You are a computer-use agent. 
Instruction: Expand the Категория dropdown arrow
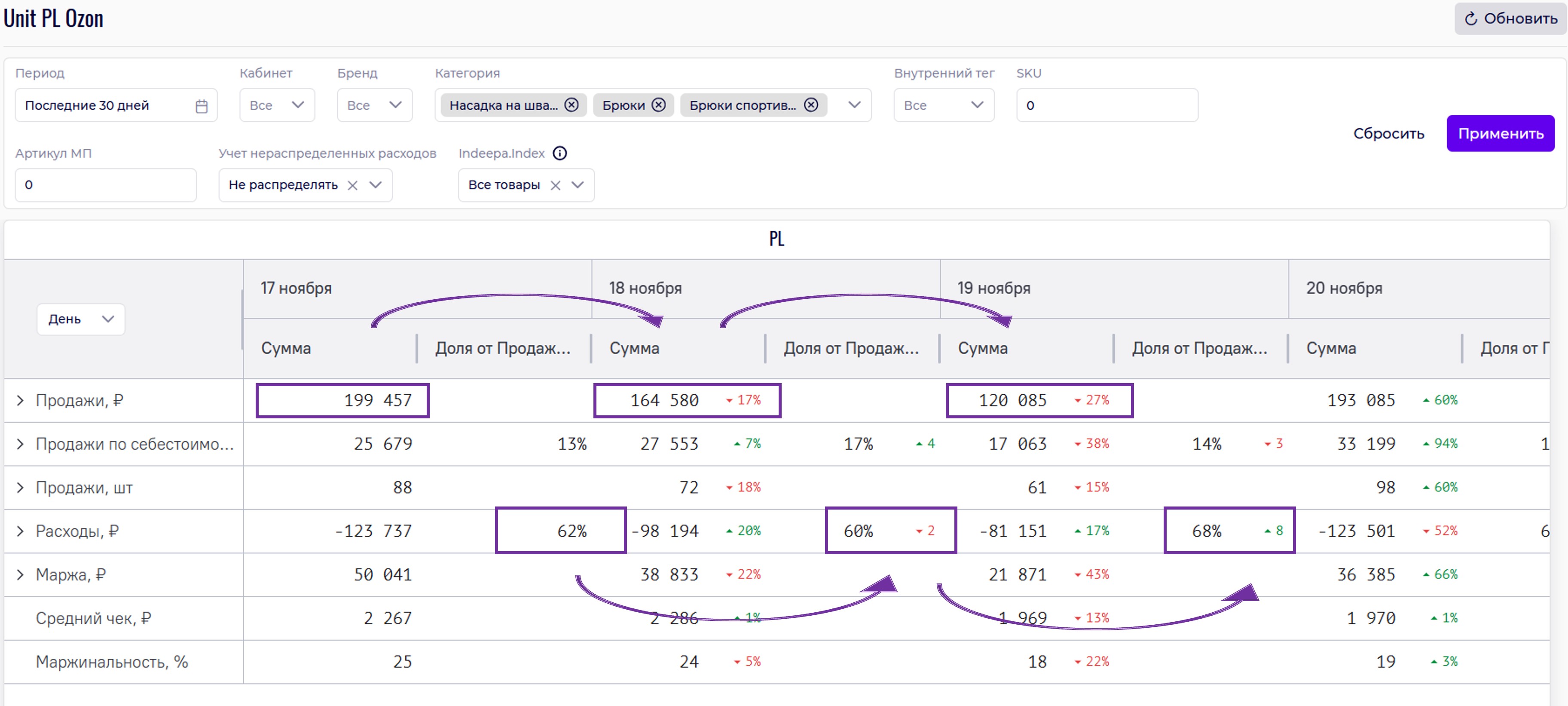coord(854,105)
